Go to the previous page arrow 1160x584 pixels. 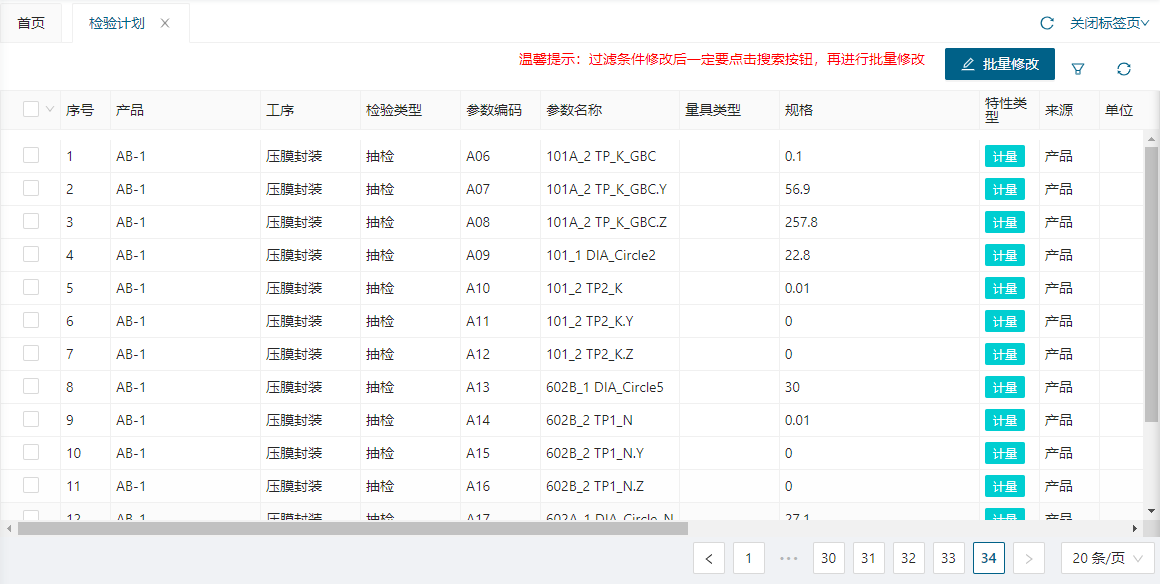[x=709, y=558]
